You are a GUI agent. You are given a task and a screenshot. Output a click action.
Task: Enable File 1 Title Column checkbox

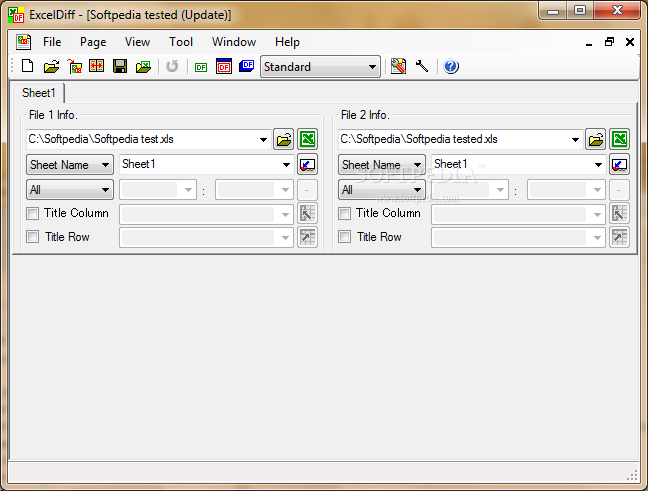tap(33, 213)
